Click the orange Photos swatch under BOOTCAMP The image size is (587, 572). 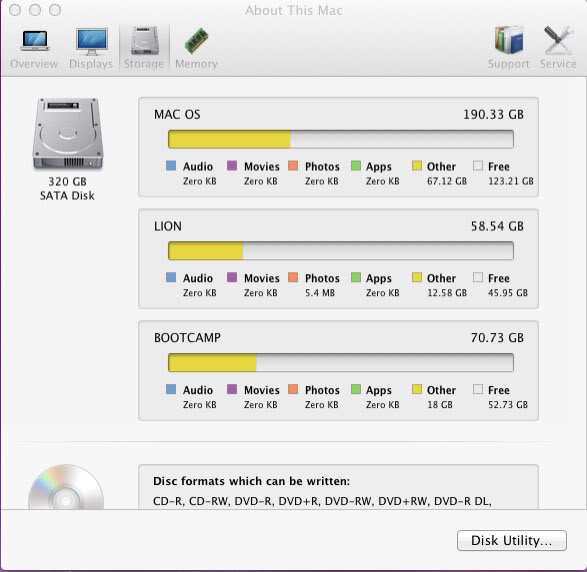point(293,389)
